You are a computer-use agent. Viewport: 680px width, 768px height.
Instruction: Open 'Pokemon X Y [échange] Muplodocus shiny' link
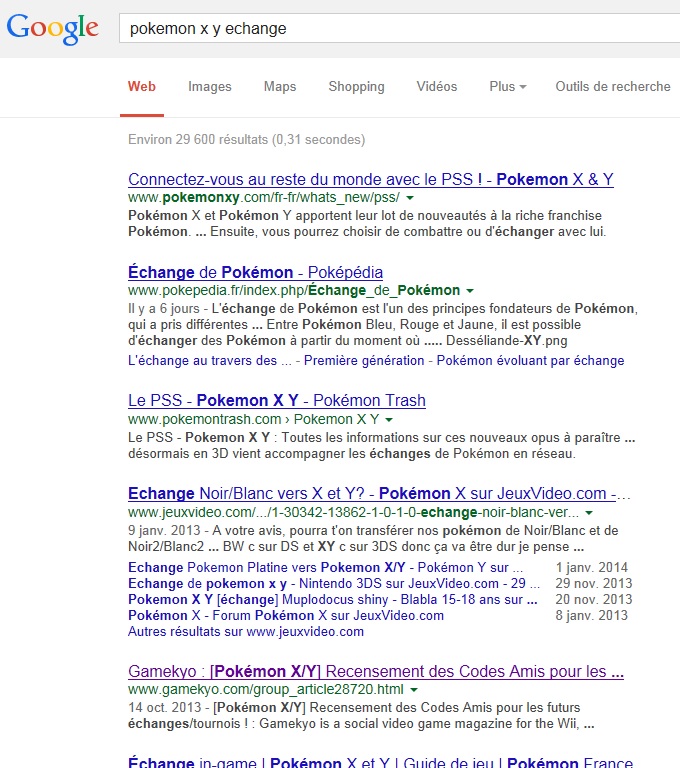pyautogui.click(x=333, y=600)
